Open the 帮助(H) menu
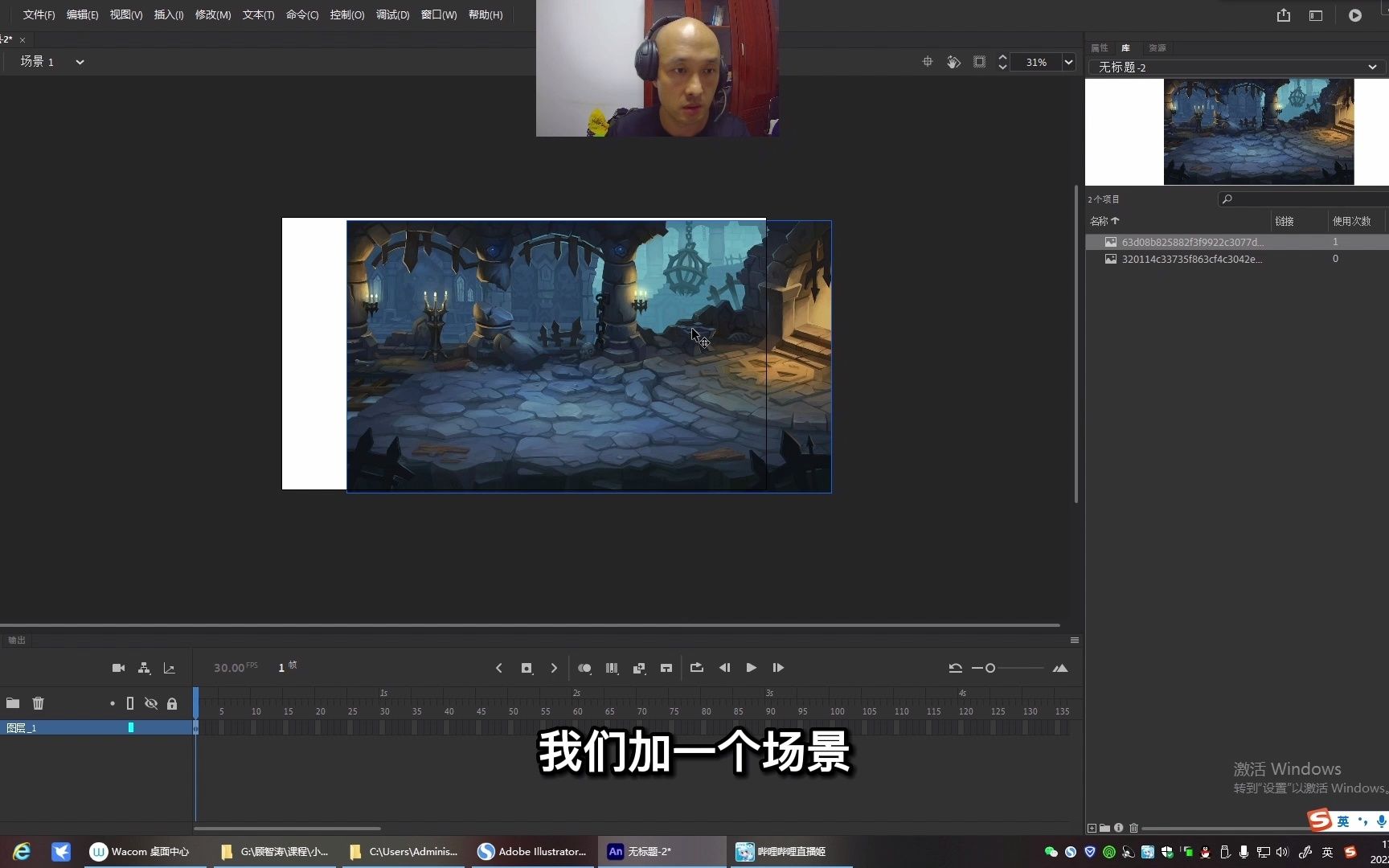 coord(486,15)
